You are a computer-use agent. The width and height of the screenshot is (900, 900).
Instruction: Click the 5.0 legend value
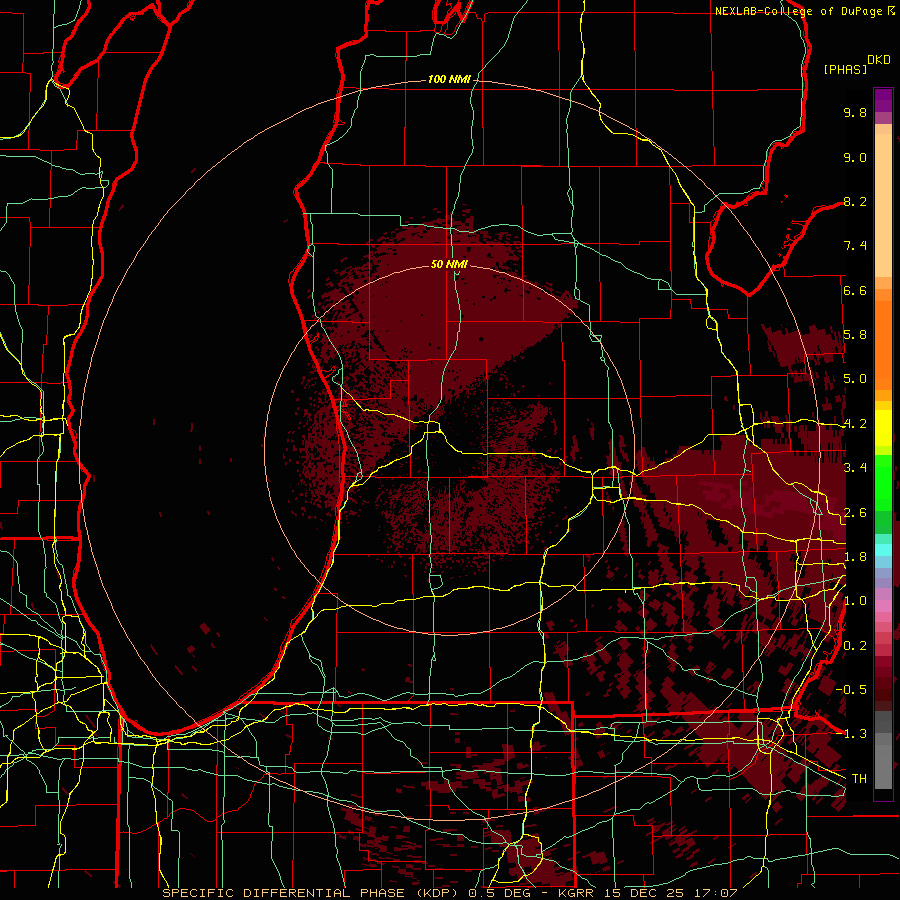(855, 379)
